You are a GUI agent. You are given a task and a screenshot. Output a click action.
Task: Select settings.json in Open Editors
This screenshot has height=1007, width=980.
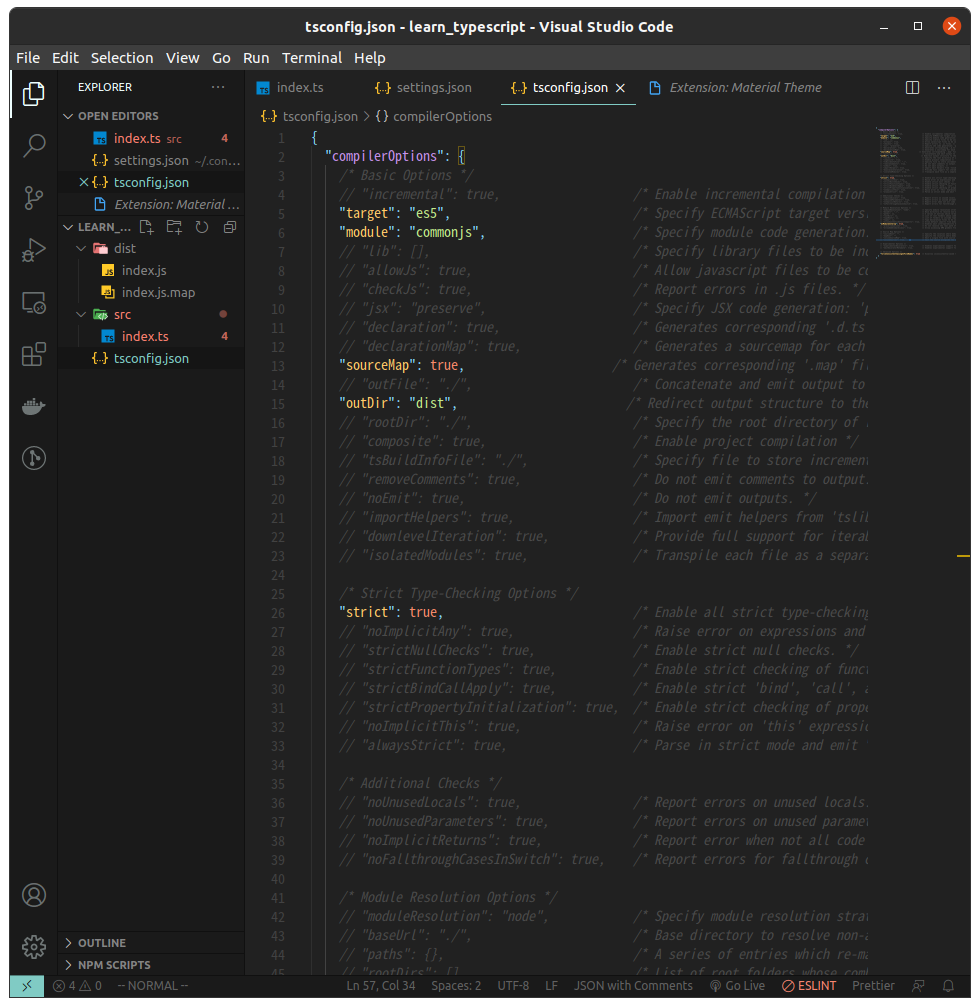[x=151, y=161]
